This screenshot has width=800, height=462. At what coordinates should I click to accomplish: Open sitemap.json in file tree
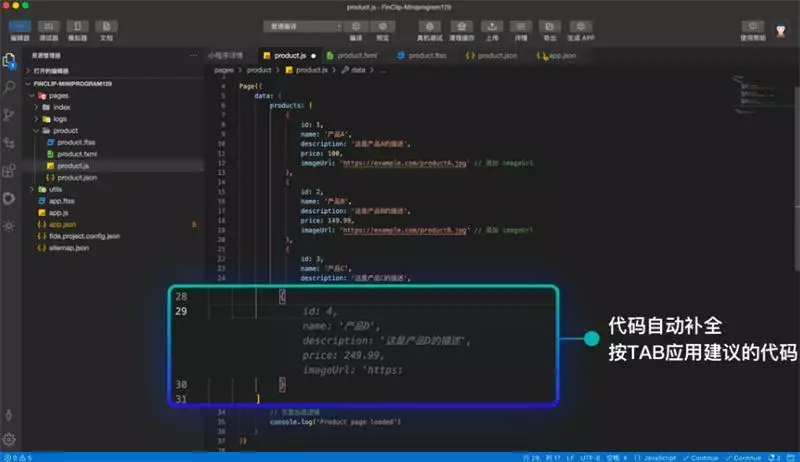(63, 248)
